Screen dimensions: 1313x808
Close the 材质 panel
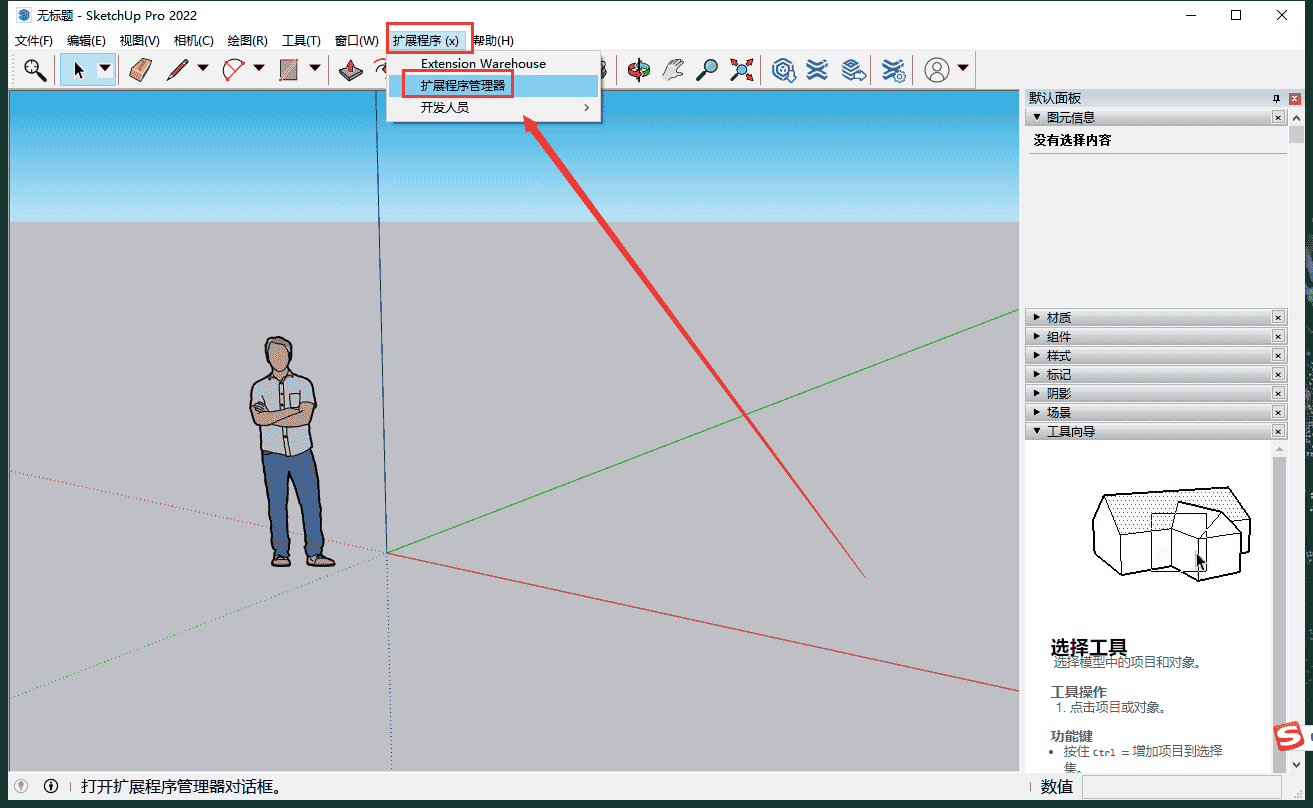pyautogui.click(x=1278, y=318)
